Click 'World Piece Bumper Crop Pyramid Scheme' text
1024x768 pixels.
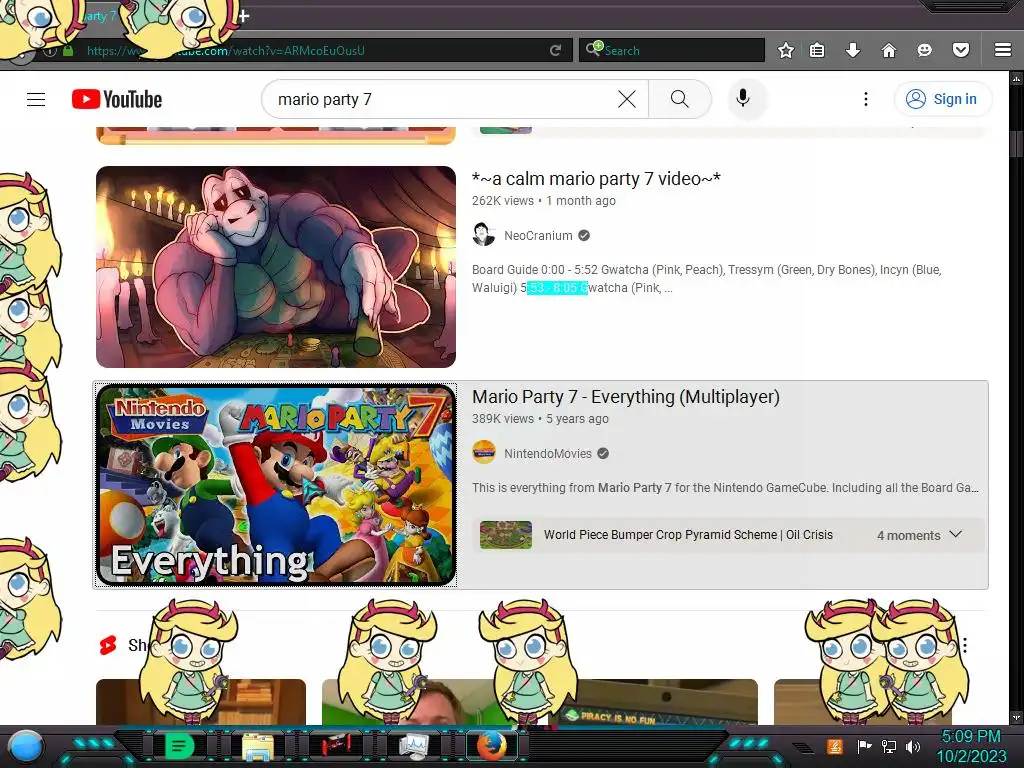click(660, 535)
